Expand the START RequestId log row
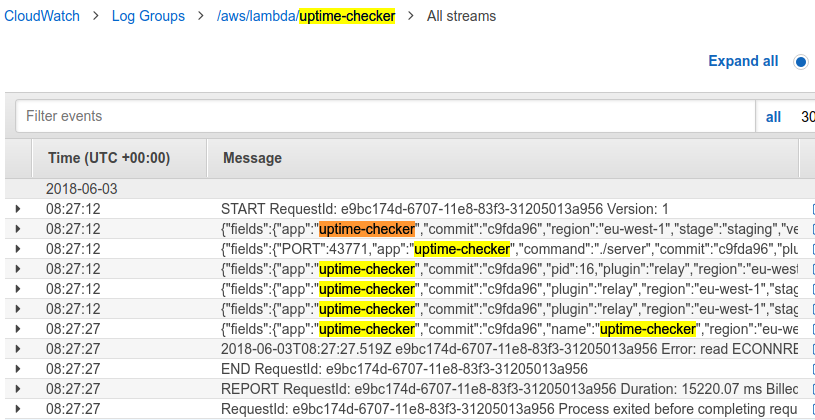Image resolution: width=815 pixels, height=420 pixels. click(x=18, y=209)
